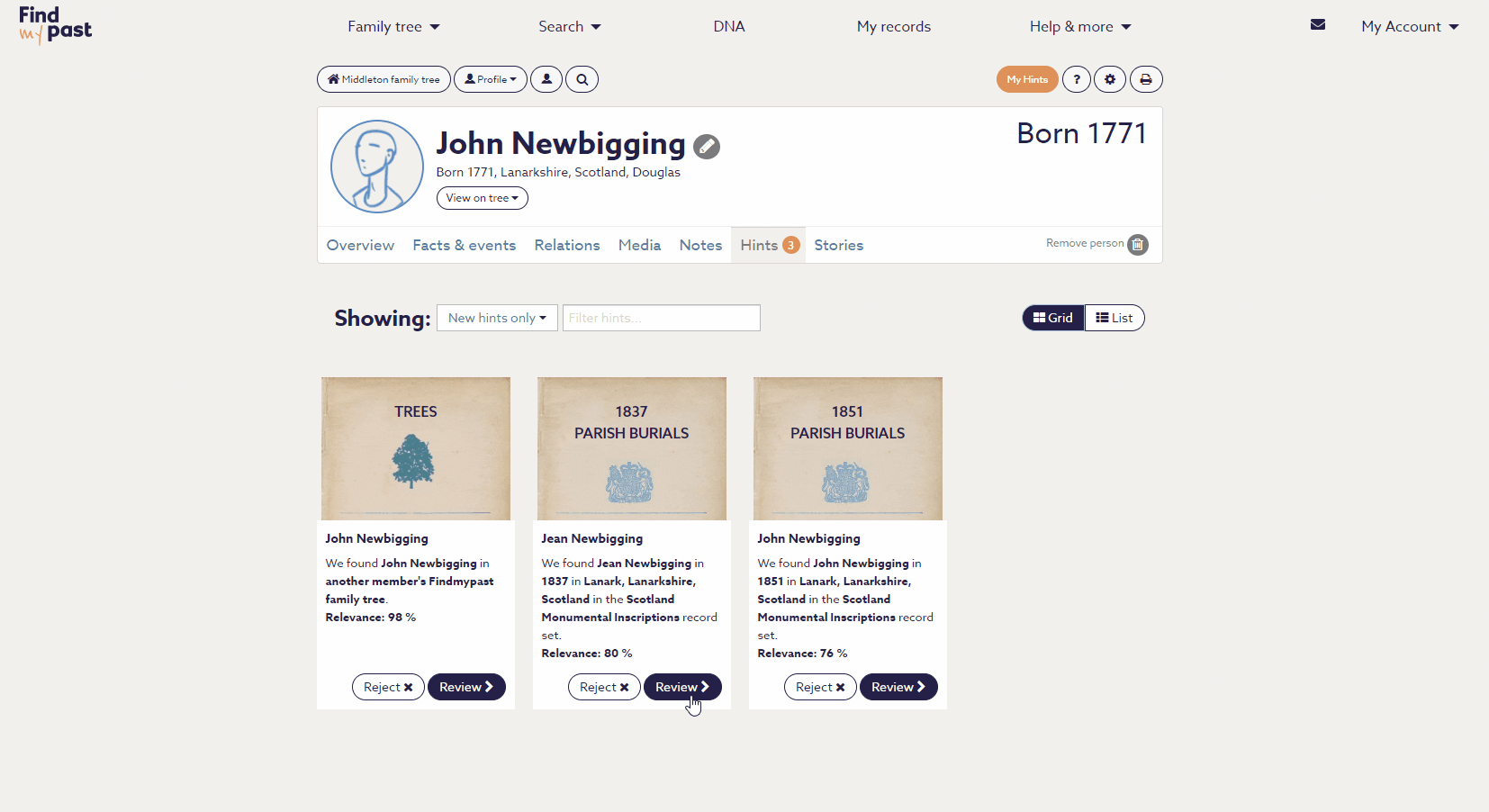The width and height of the screenshot is (1489, 812).
Task: Open the My Account dropdown
Action: (1410, 26)
